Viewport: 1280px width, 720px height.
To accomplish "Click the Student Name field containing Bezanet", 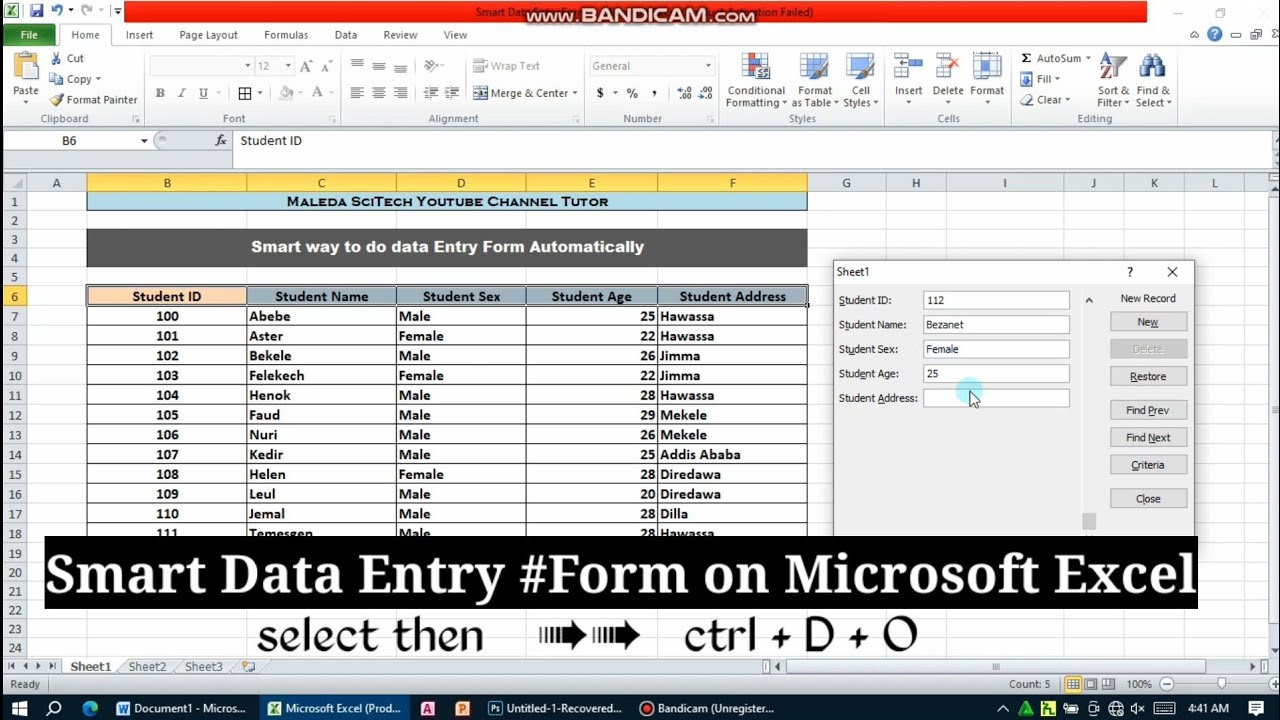I will click(996, 325).
